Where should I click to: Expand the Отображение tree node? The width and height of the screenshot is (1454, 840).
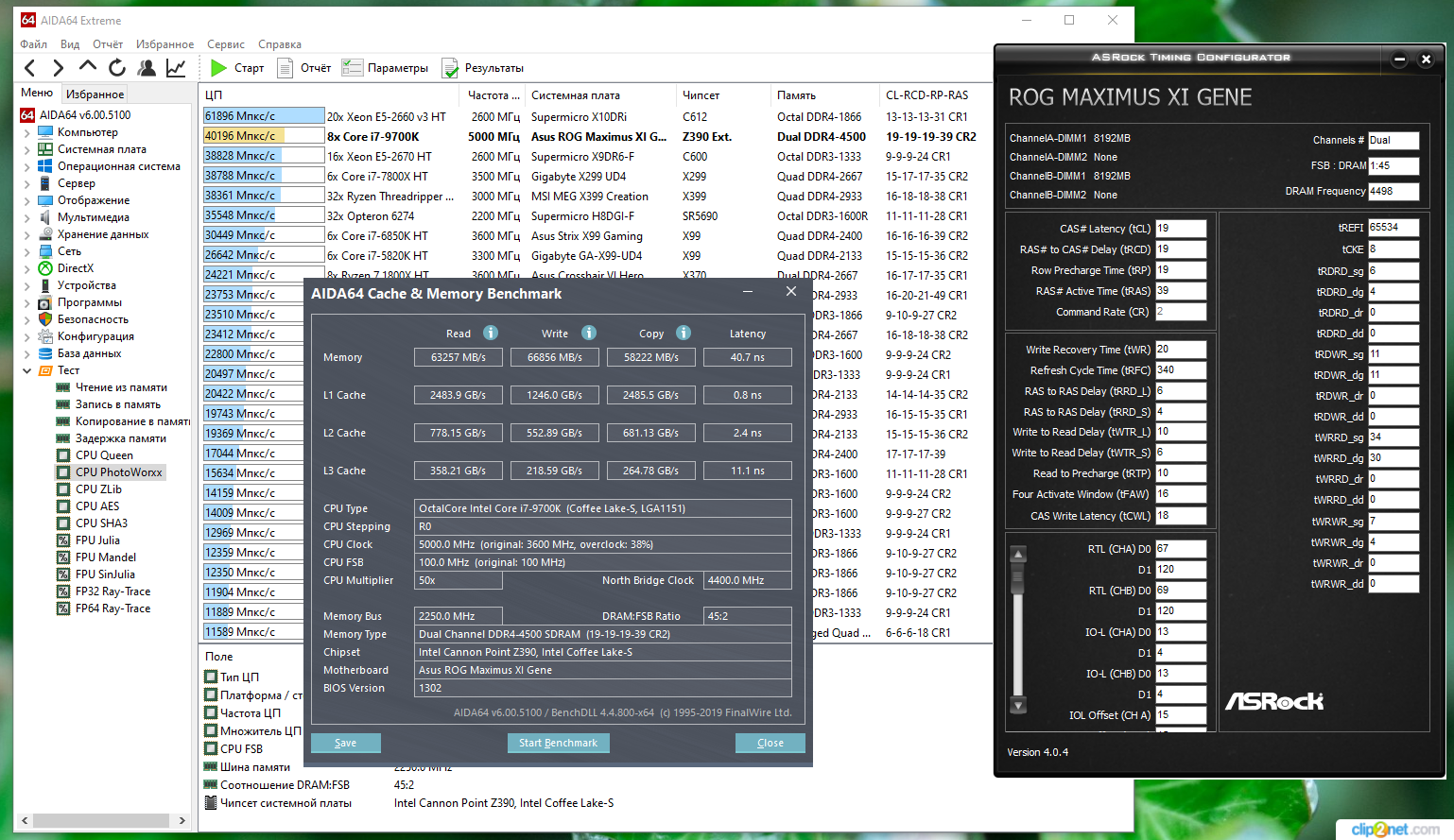[x=26, y=200]
